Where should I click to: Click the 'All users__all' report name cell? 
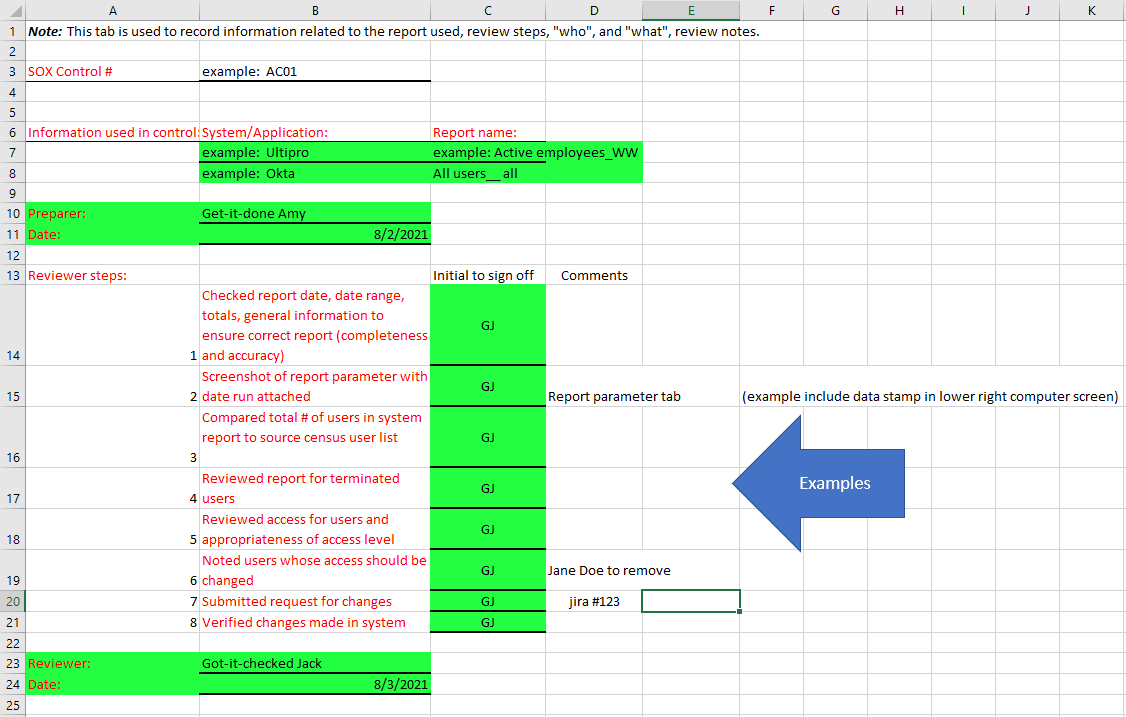coord(487,173)
